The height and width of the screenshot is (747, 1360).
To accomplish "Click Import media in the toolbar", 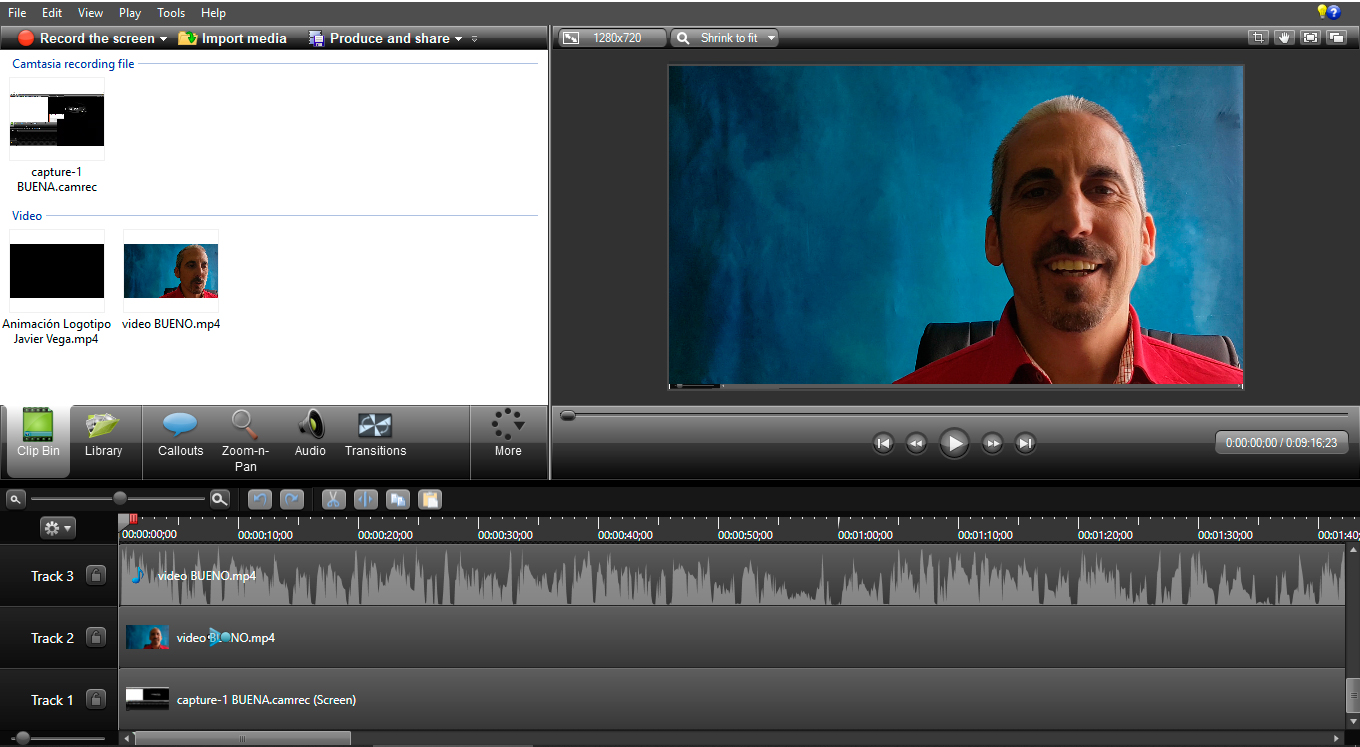I will tap(233, 38).
